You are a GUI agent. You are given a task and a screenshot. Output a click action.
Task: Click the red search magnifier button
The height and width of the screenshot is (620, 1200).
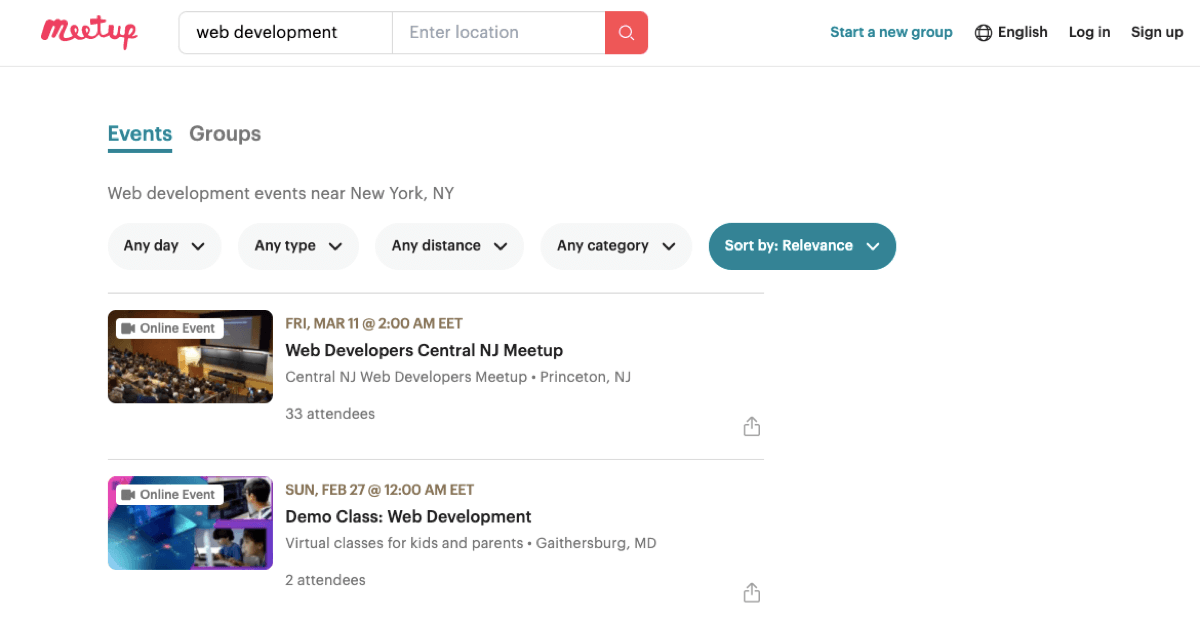click(x=626, y=32)
